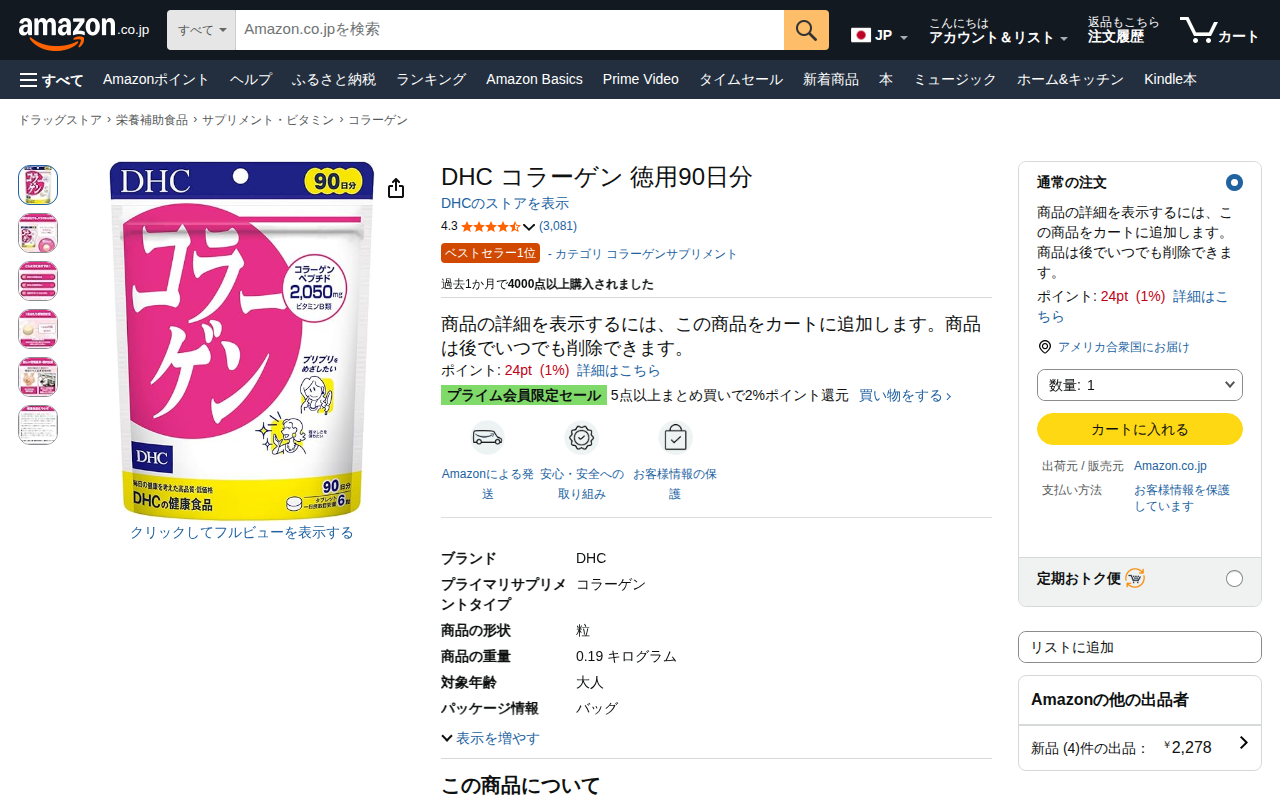Click the カートに入れる button
The height and width of the screenshot is (800, 1280).
point(1140,429)
